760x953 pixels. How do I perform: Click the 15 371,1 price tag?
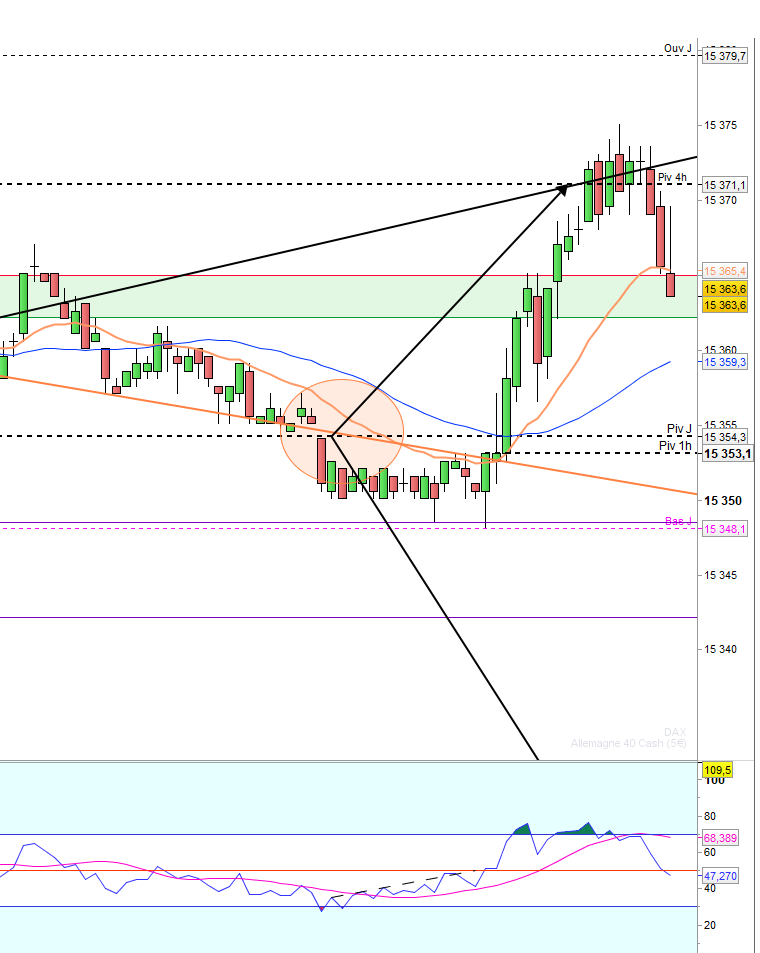point(724,185)
